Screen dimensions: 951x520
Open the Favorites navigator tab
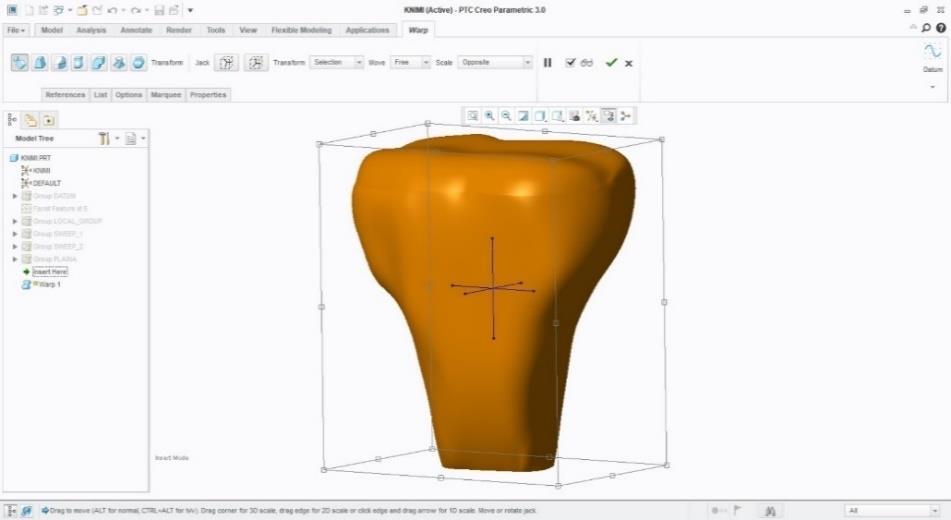[x=49, y=120]
